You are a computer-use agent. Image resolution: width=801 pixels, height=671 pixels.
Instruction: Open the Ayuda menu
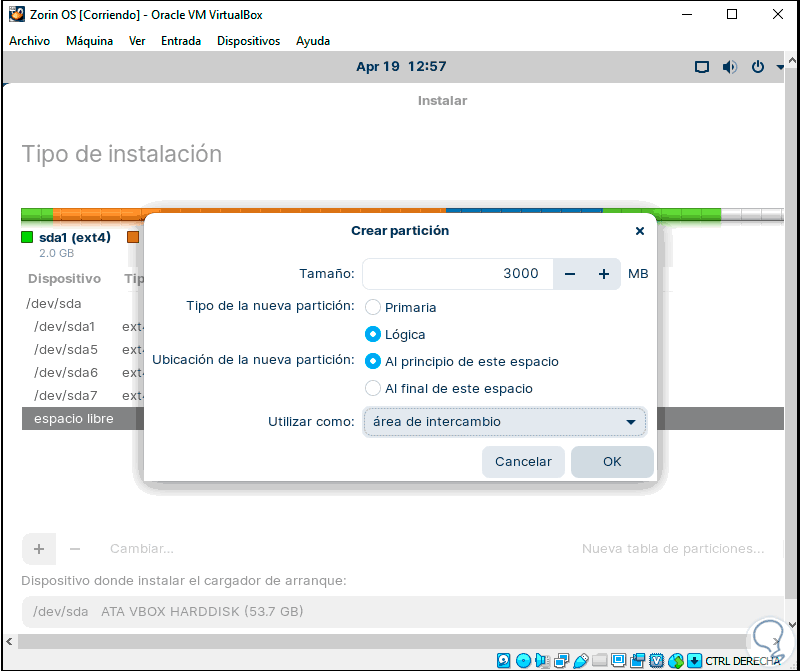pyautogui.click(x=313, y=41)
